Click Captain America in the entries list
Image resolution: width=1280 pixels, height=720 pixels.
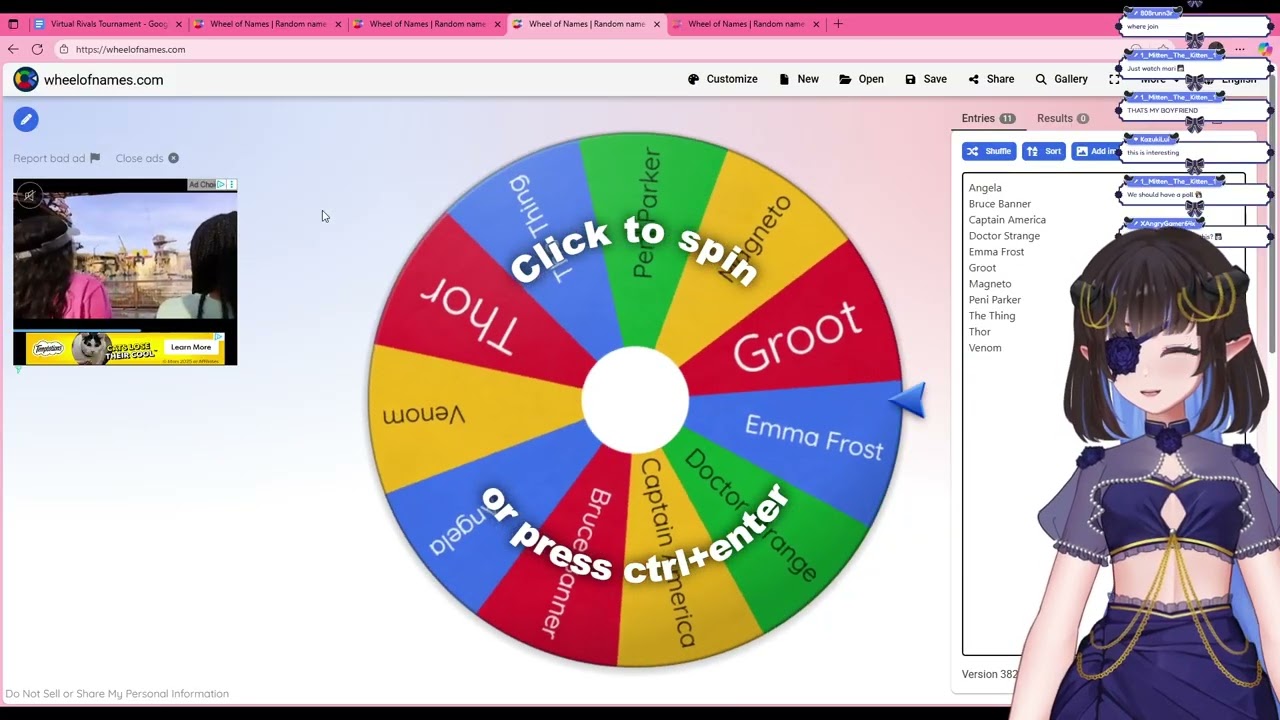(1007, 220)
